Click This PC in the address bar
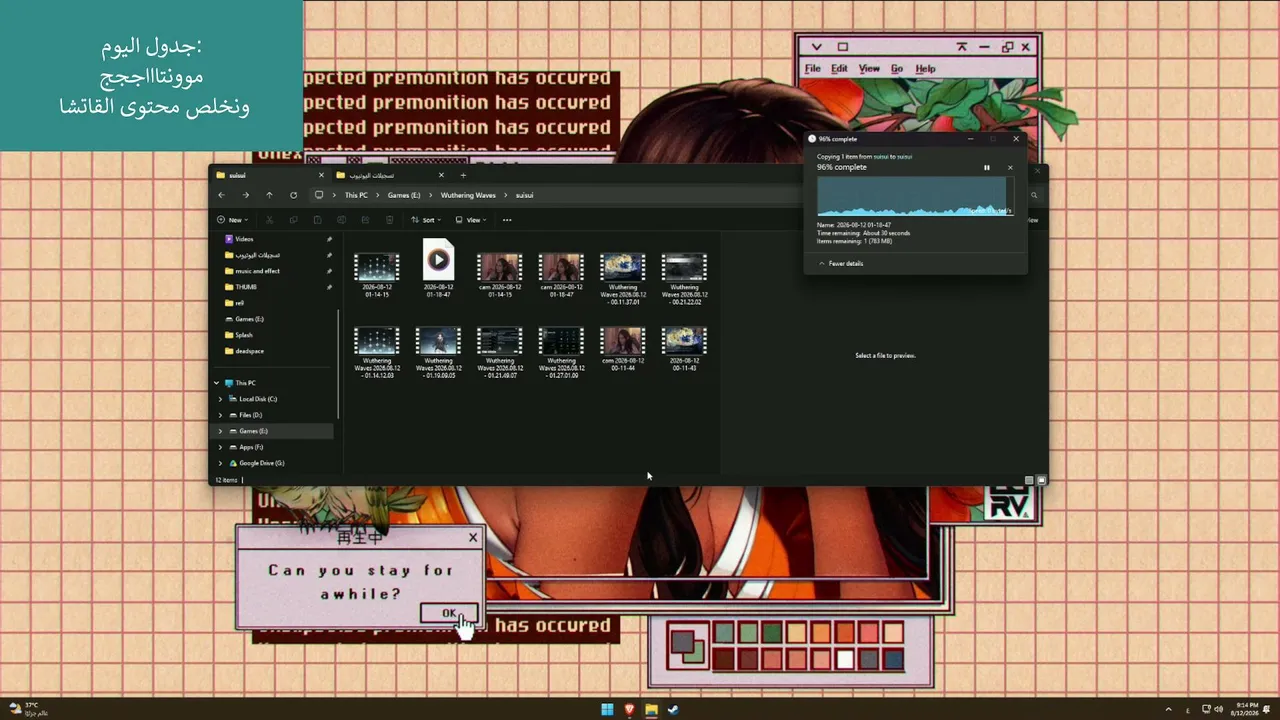This screenshot has width=1280, height=720. click(356, 195)
